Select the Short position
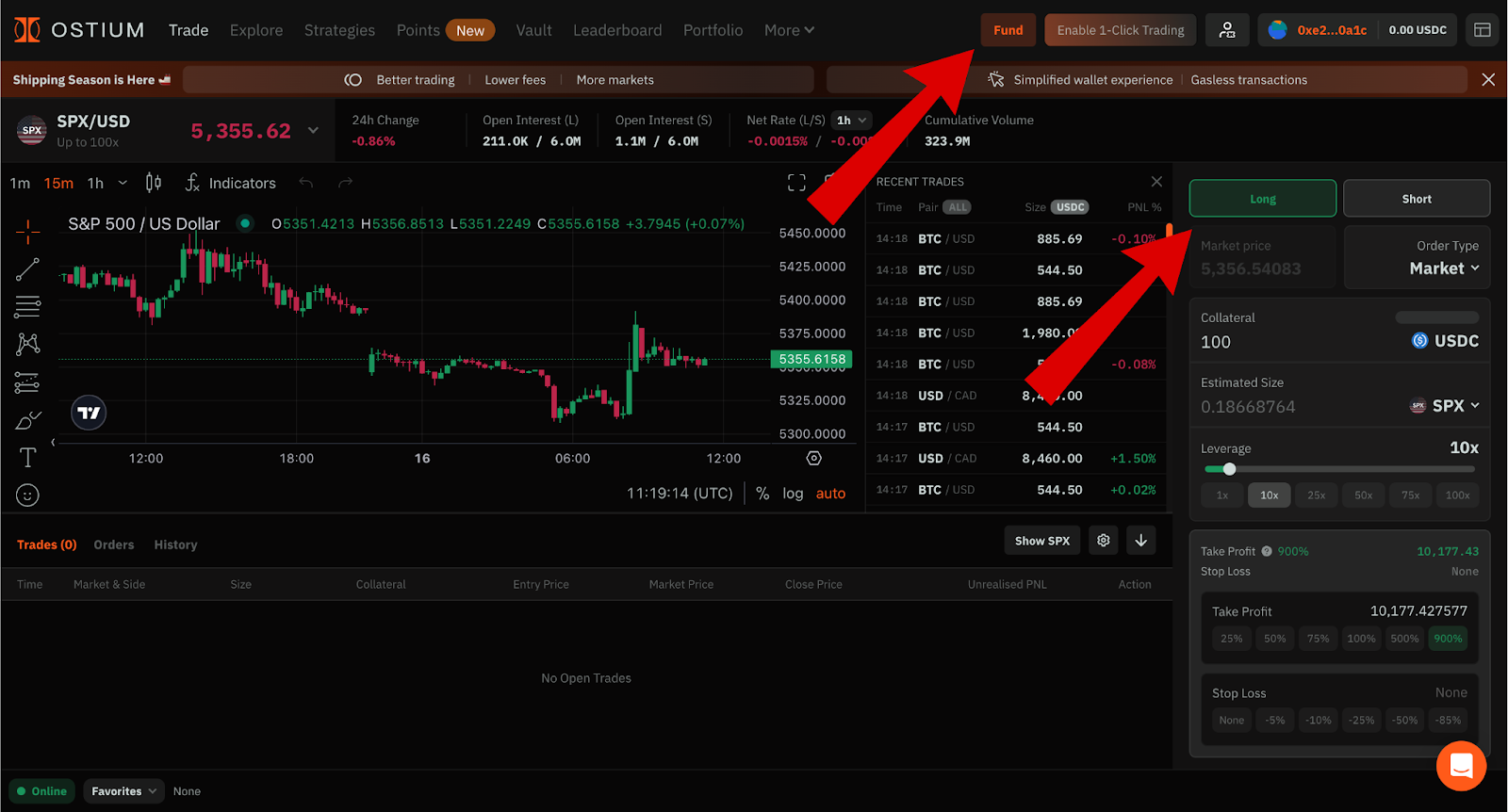The image size is (1508, 812). pos(1417,199)
